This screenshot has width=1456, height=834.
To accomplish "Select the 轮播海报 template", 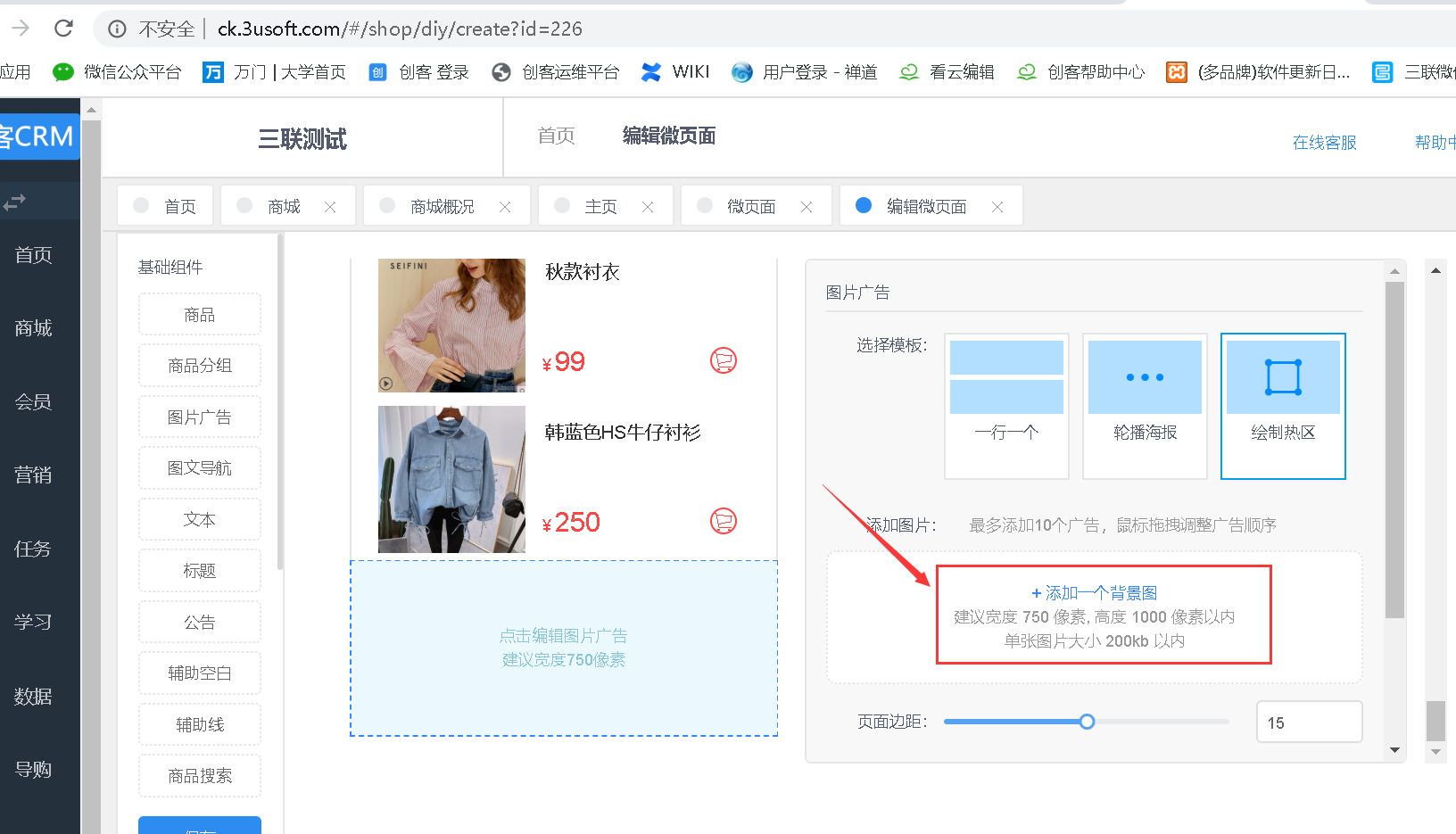I will [1145, 406].
